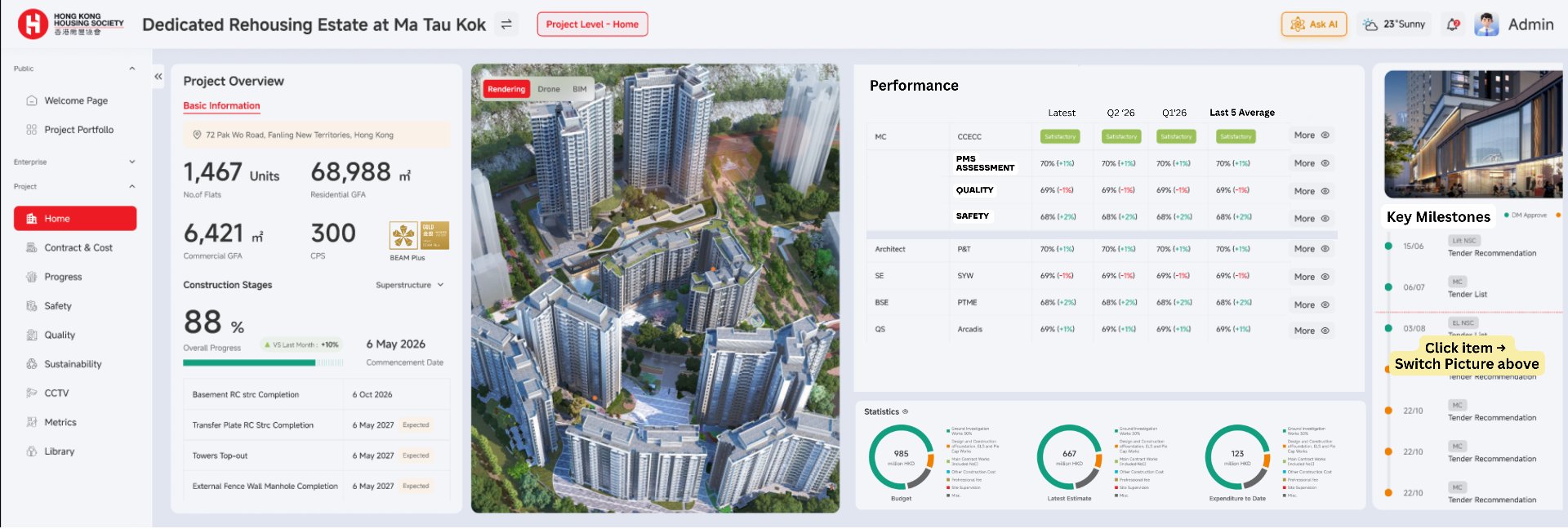Toggle More eye for SAFETY row
Image resolution: width=1568 pixels, height=529 pixels.
[1312, 219]
